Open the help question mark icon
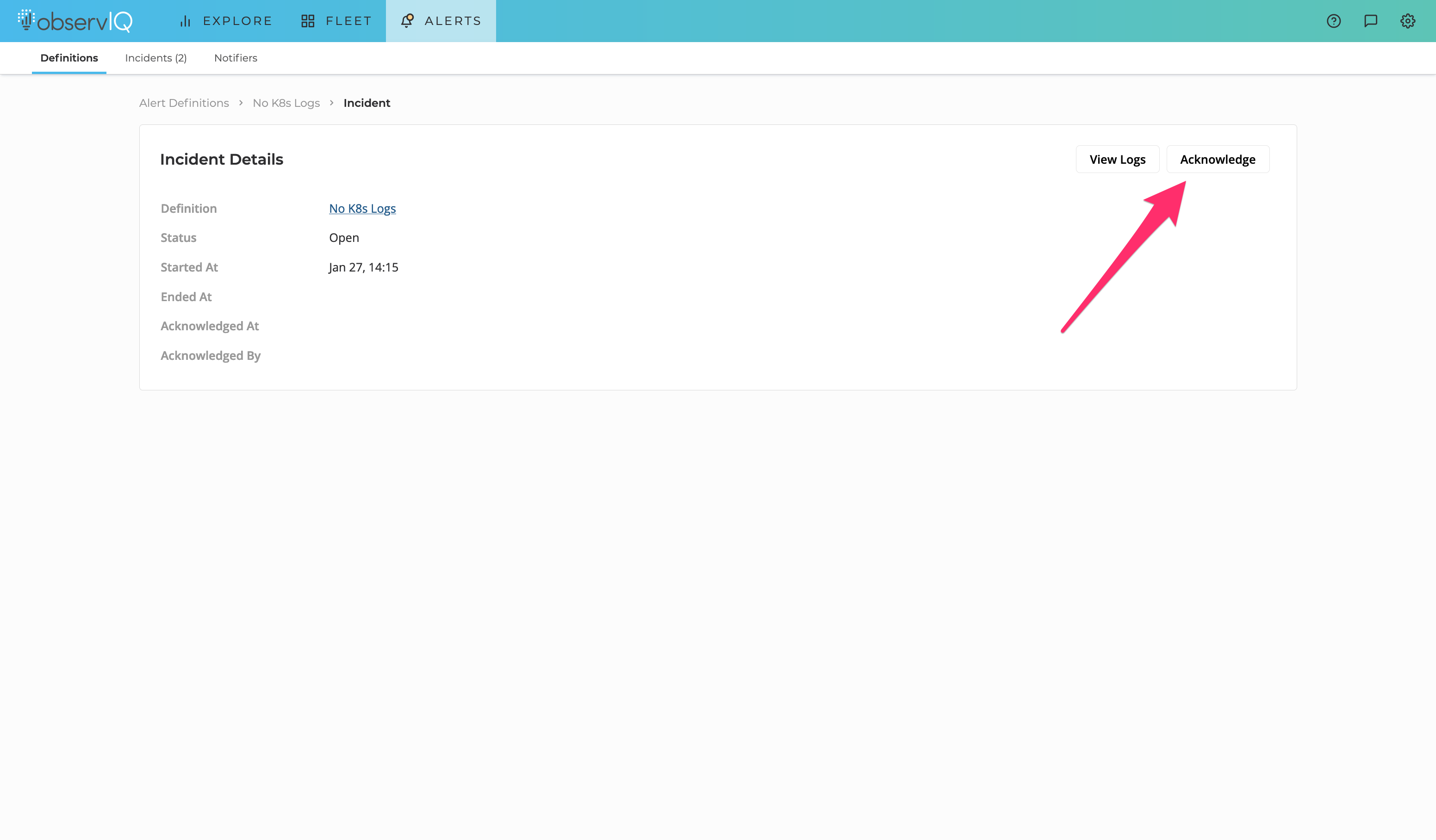This screenshot has height=840, width=1436. click(1333, 21)
